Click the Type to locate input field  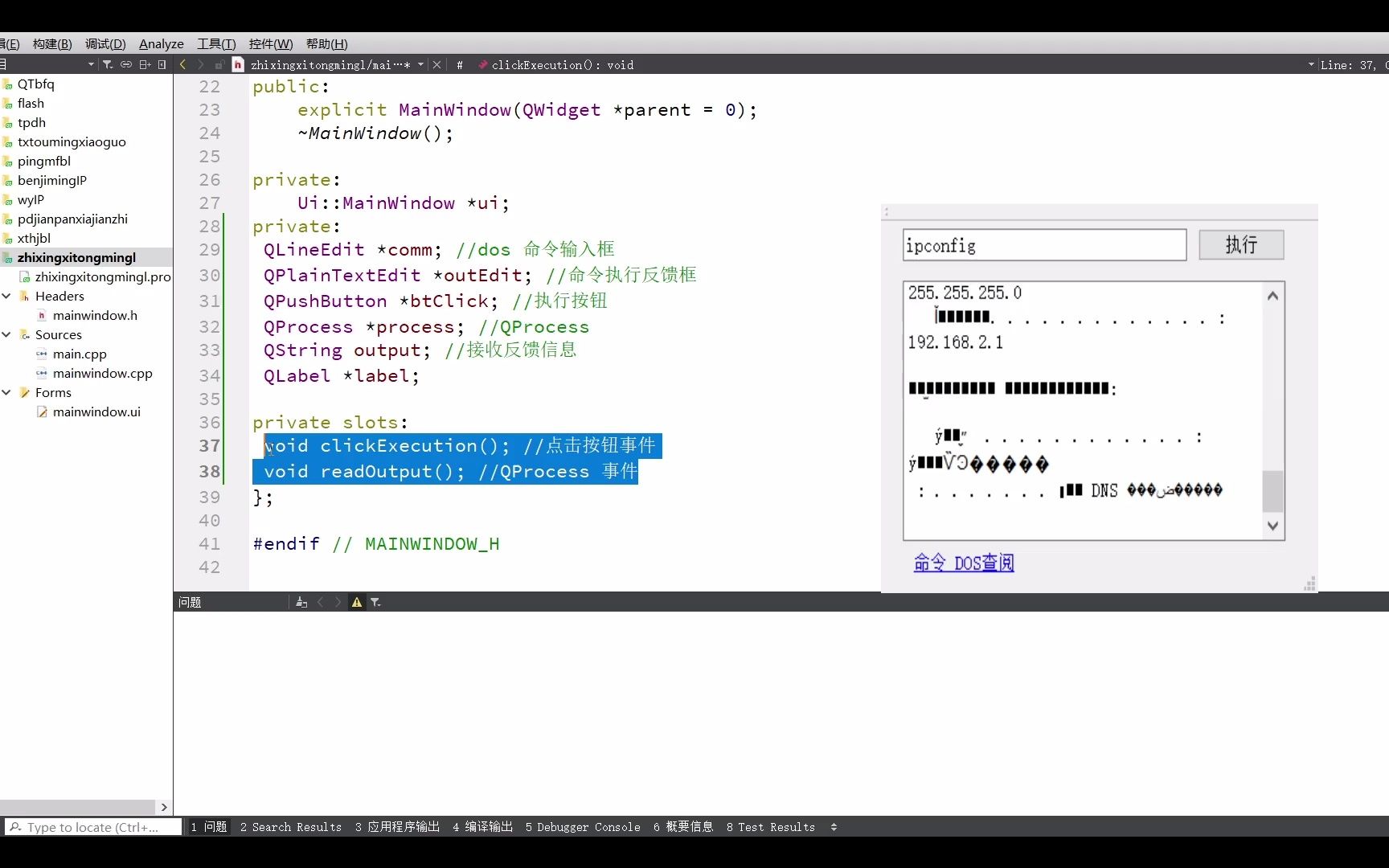click(92, 826)
